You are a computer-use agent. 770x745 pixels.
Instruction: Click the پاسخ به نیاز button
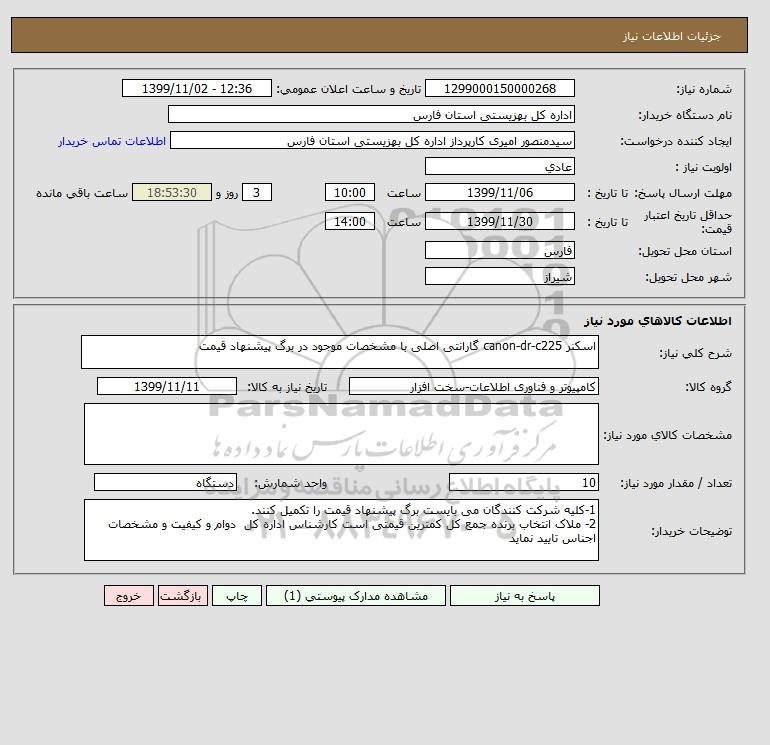pyautogui.click(x=524, y=596)
